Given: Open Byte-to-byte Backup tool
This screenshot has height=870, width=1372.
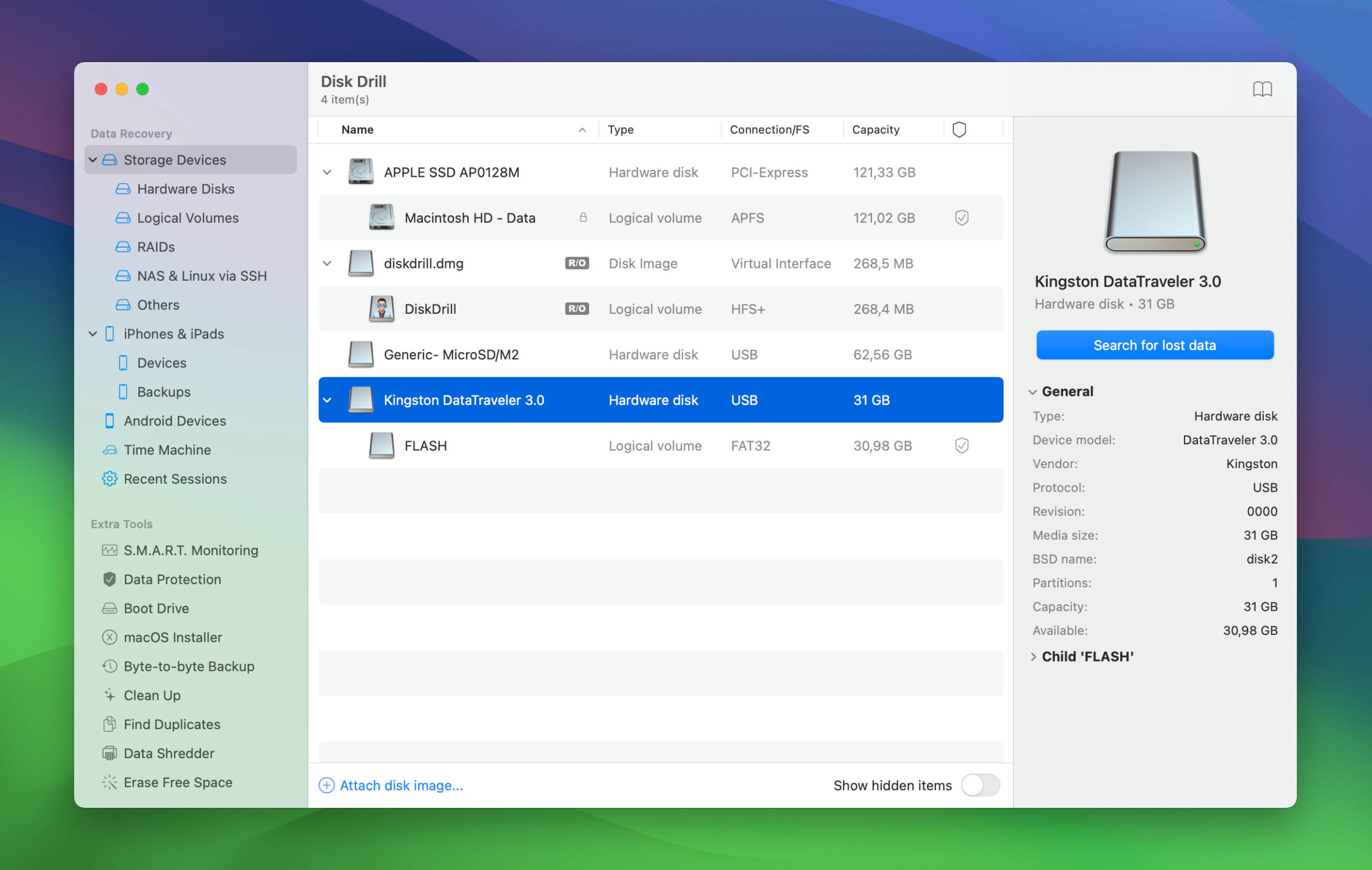Looking at the screenshot, I should coord(189,665).
